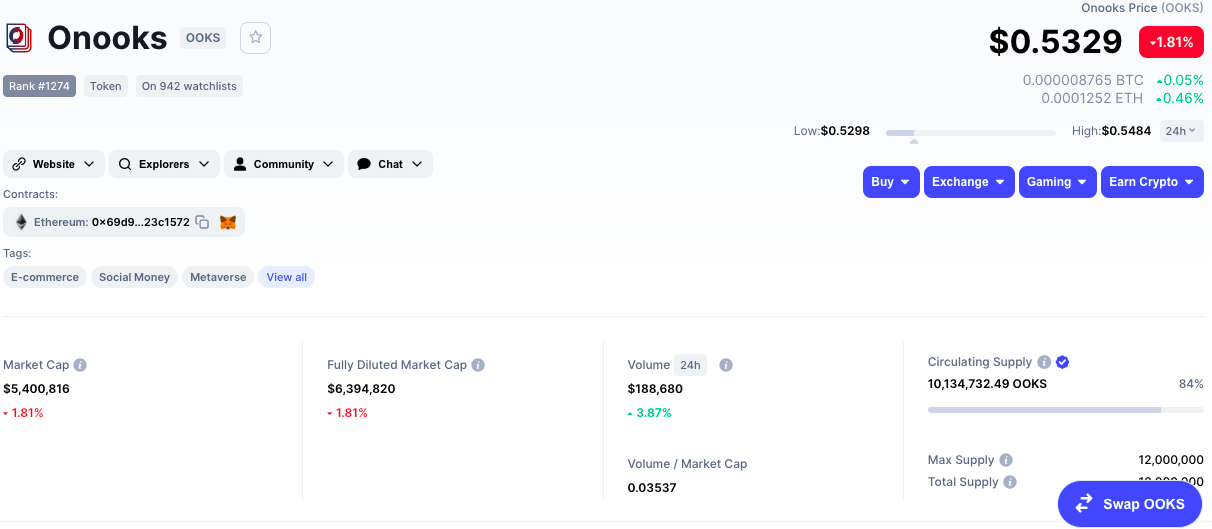
Task: Add Onooks to watchlist with star icon
Action: click(x=256, y=37)
